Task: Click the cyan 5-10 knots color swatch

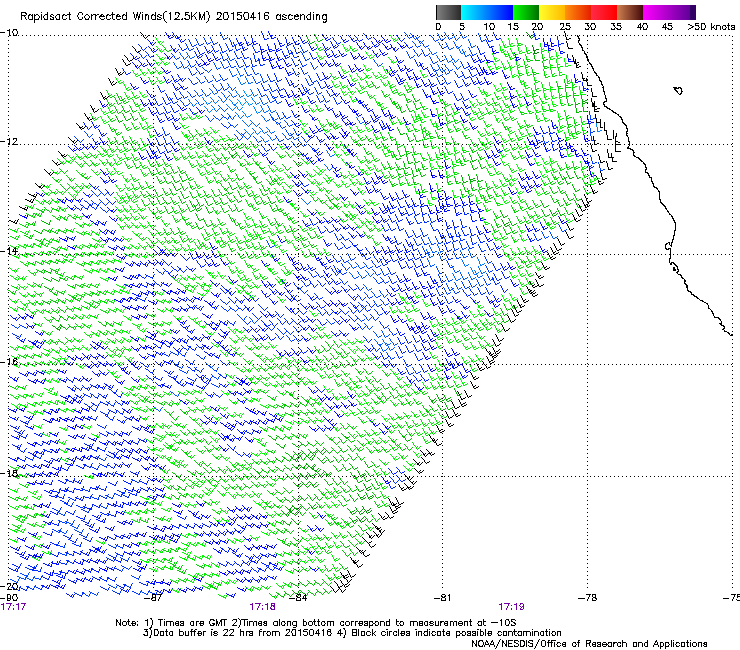Action: point(474,12)
